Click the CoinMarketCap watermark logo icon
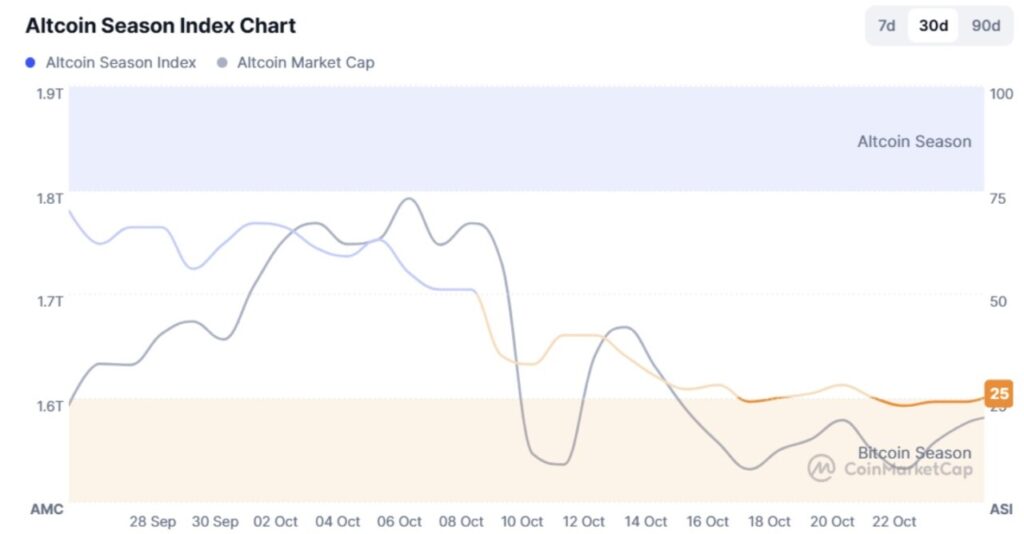The height and width of the screenshot is (534, 1024). tap(822, 467)
